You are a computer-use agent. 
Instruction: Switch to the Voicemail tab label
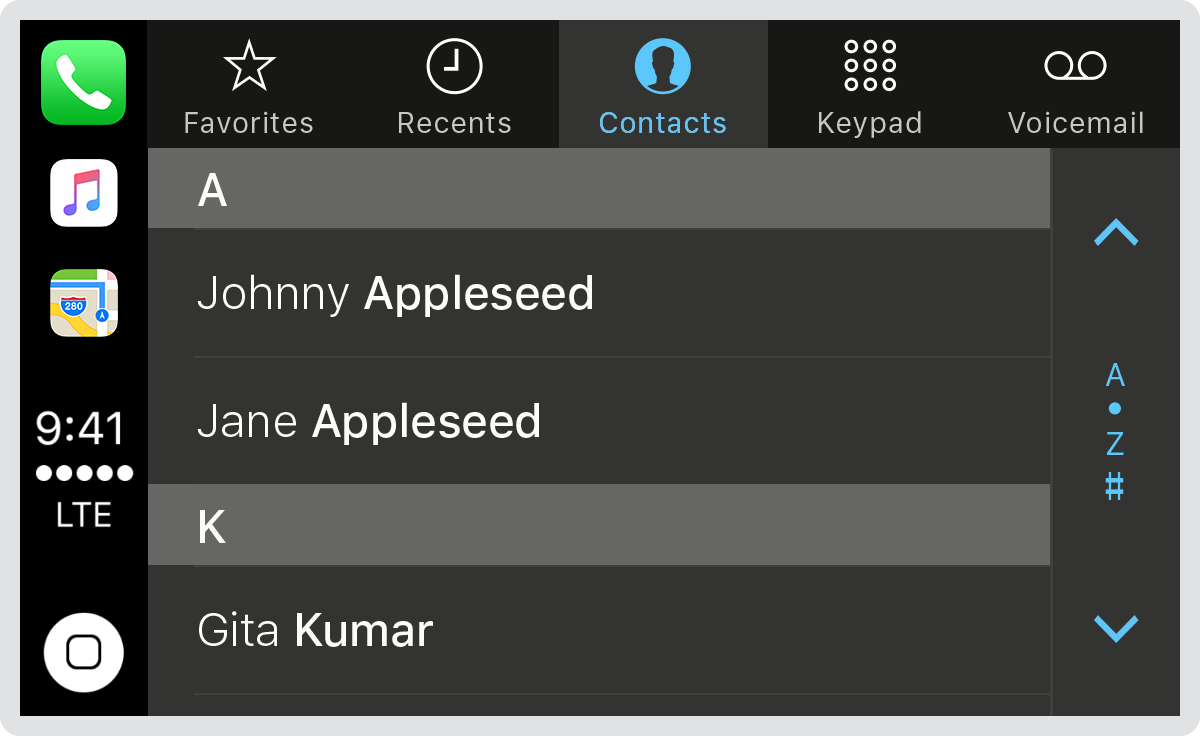pyautogui.click(x=1075, y=123)
